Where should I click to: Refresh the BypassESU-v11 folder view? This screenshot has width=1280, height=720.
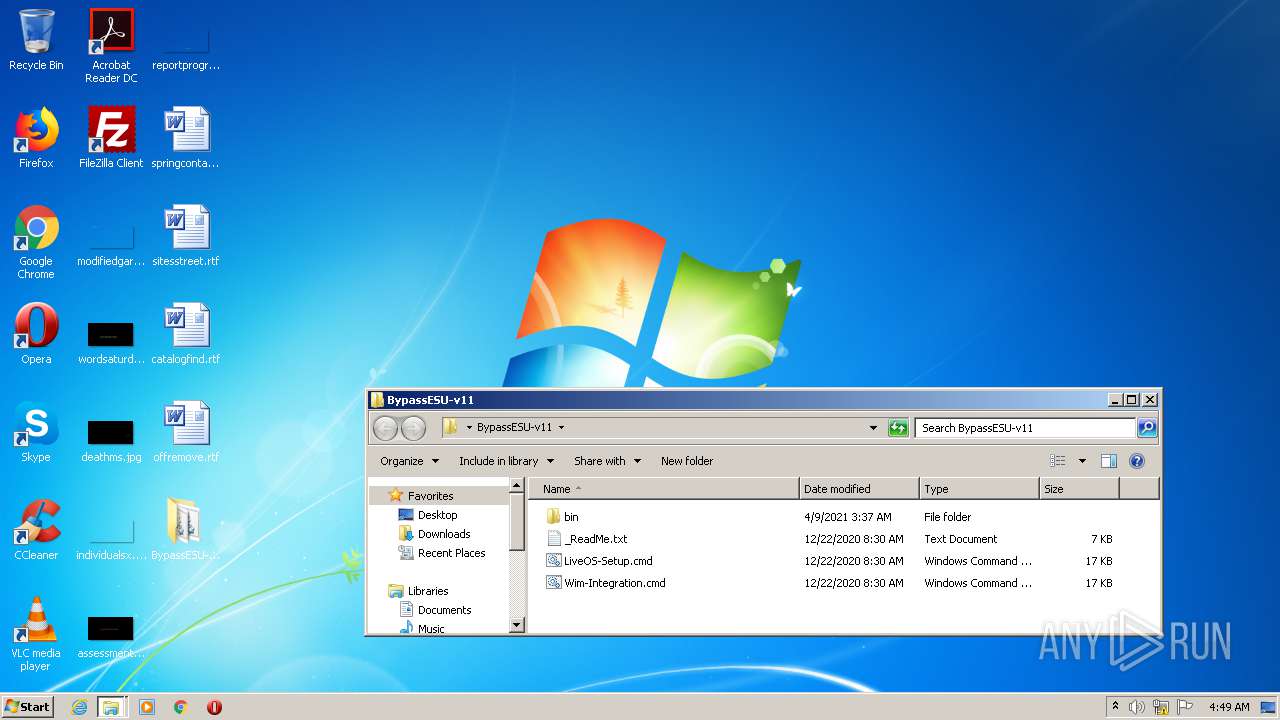(898, 428)
